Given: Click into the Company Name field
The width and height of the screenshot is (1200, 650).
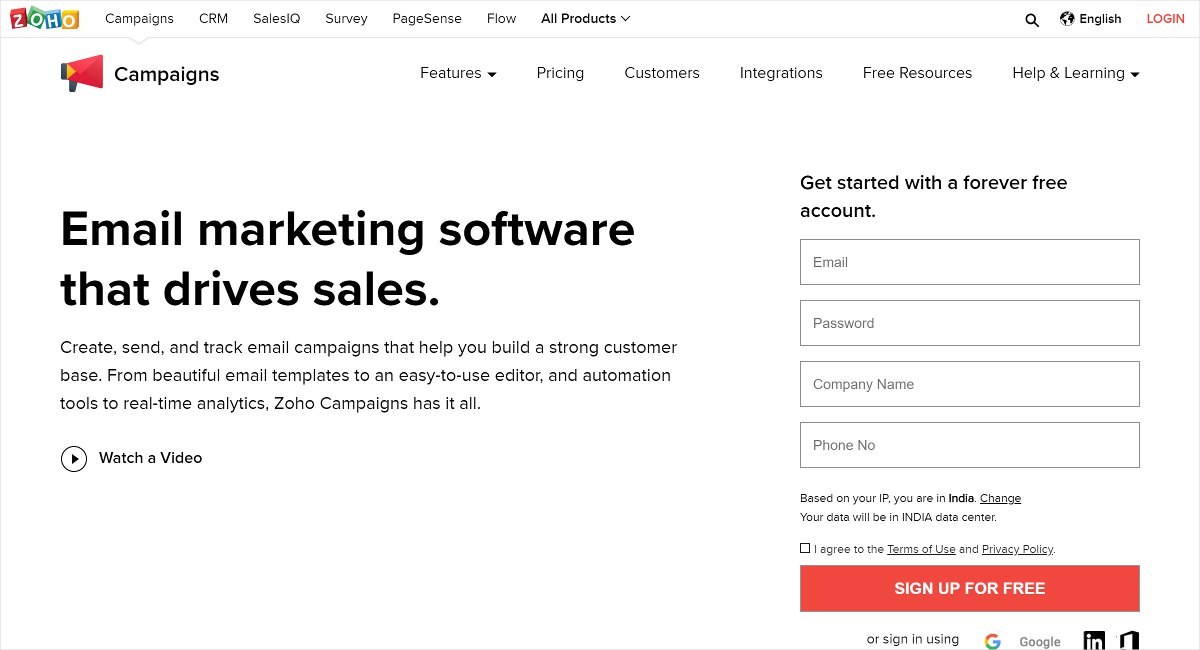Looking at the screenshot, I should [969, 384].
